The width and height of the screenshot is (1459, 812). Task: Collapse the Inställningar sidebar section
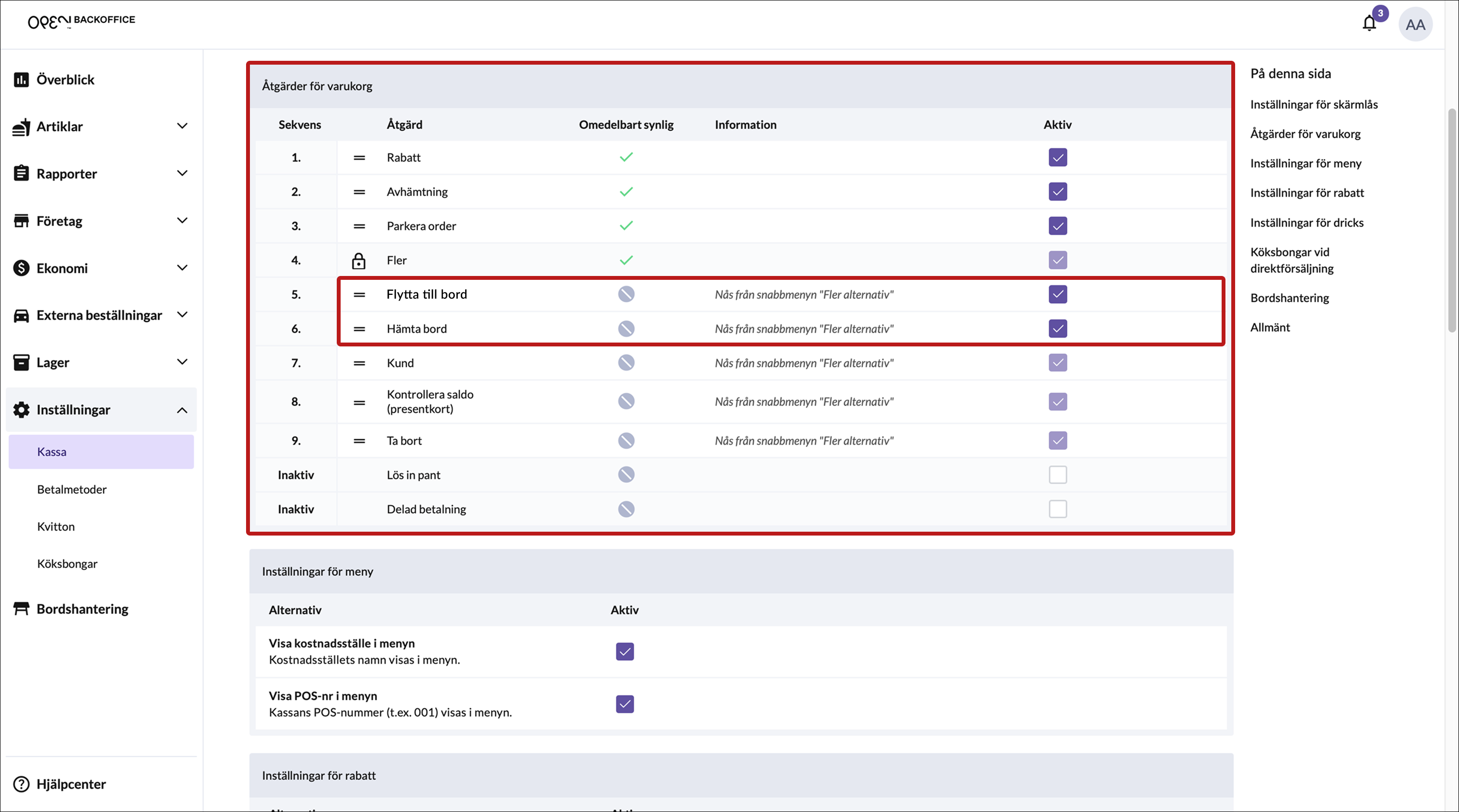point(182,410)
